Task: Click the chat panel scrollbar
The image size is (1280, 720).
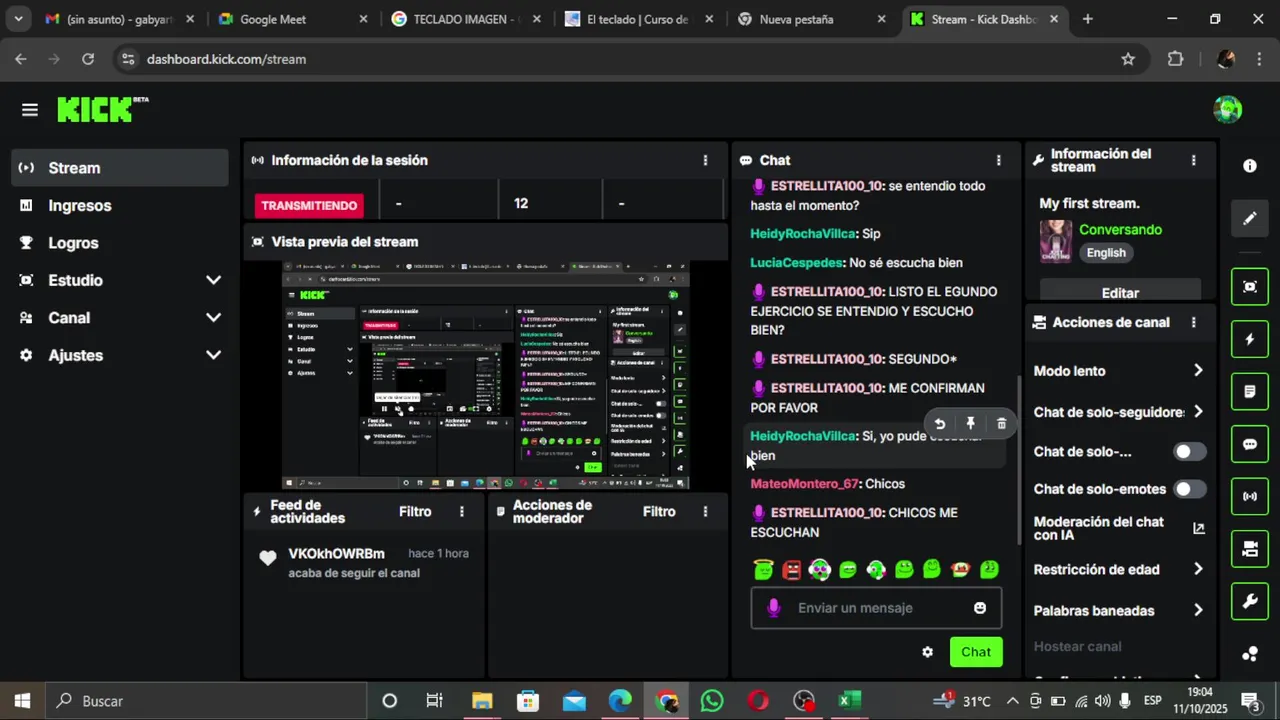Action: tap(1019, 460)
